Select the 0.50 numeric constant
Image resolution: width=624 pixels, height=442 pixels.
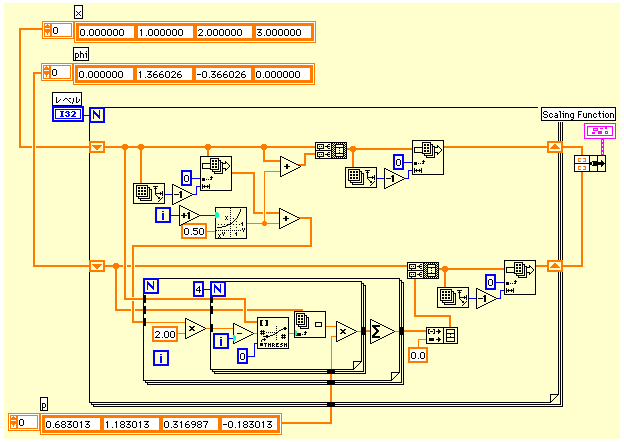[x=194, y=232]
